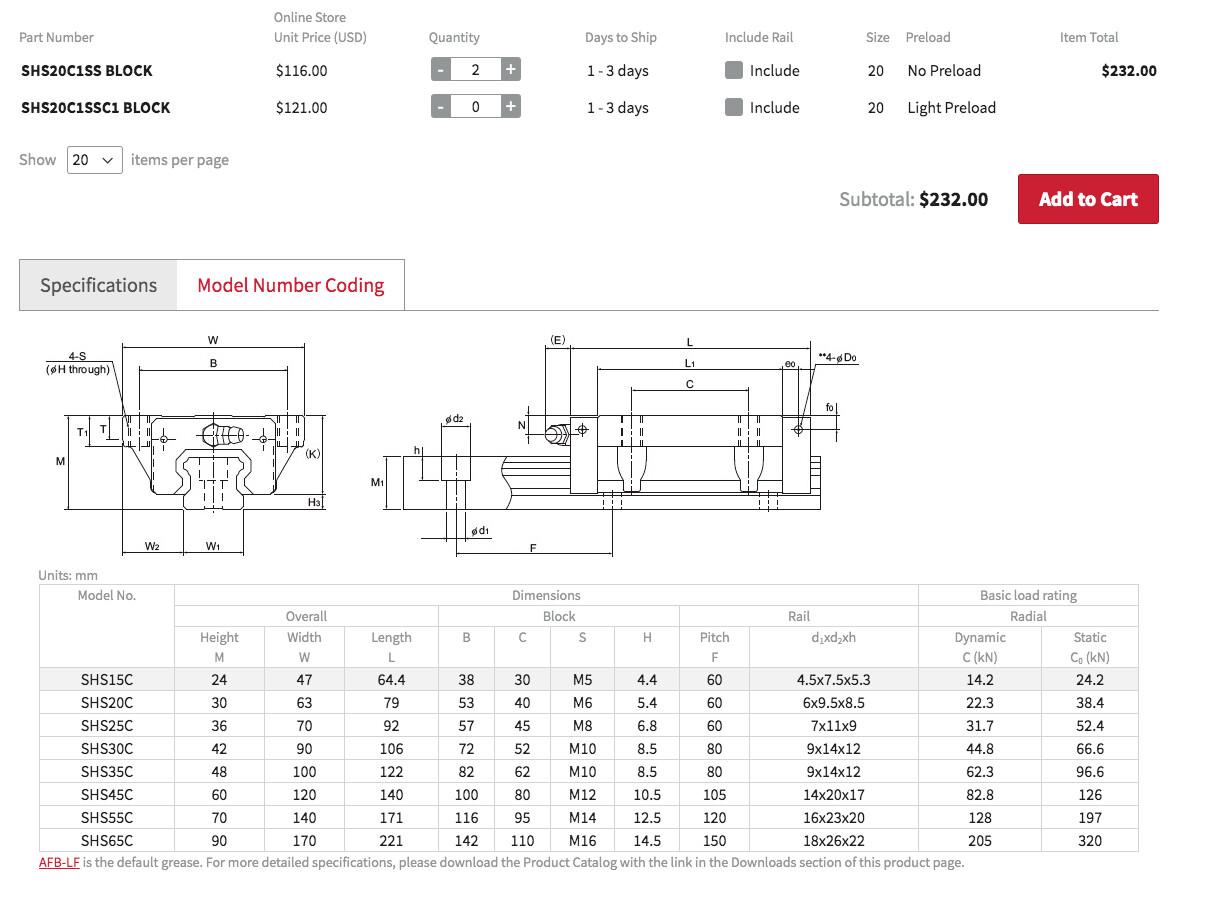Check Include Rail for SHS20C1SS BLOCK
This screenshot has width=1216, height=916.
pyautogui.click(x=734, y=70)
